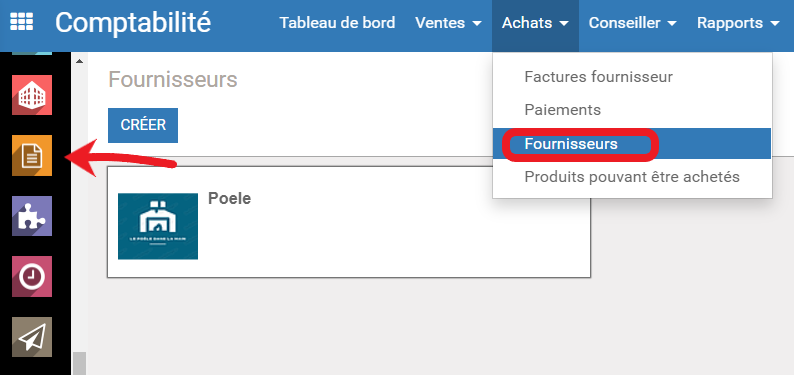Image resolution: width=794 pixels, height=375 pixels.
Task: Click the partially visible teal sidebar icon
Action: [x=32, y=53]
